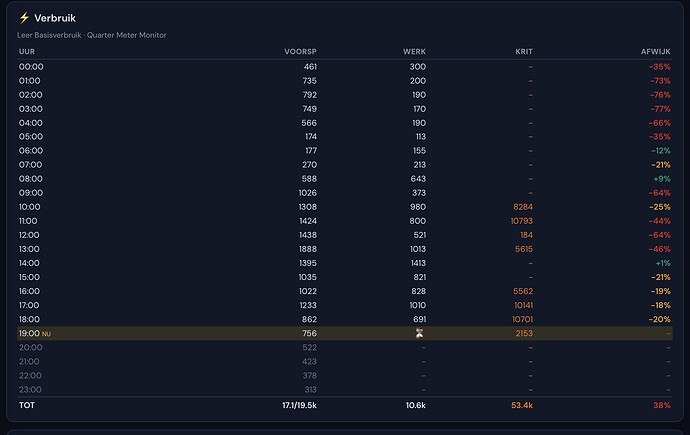Click the 8284 critical value at 10:00
The image size is (690, 435).
tap(523, 207)
